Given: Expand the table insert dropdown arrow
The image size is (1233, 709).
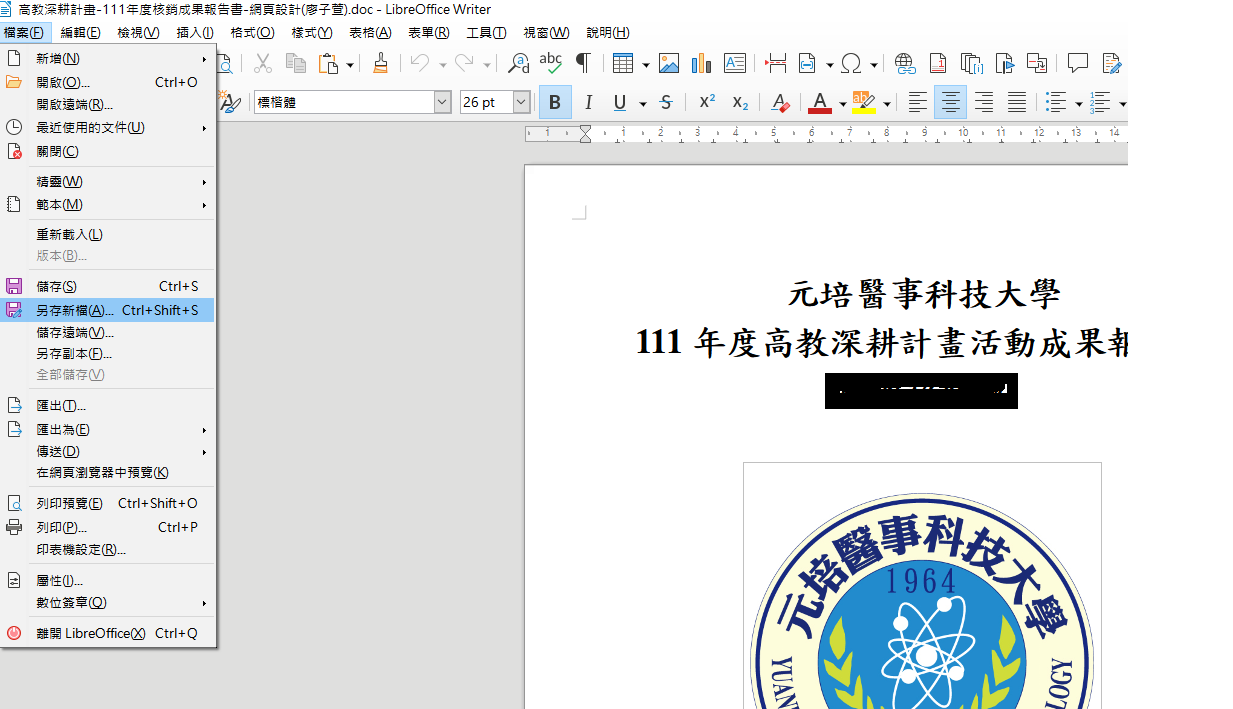Looking at the screenshot, I should 645,65.
